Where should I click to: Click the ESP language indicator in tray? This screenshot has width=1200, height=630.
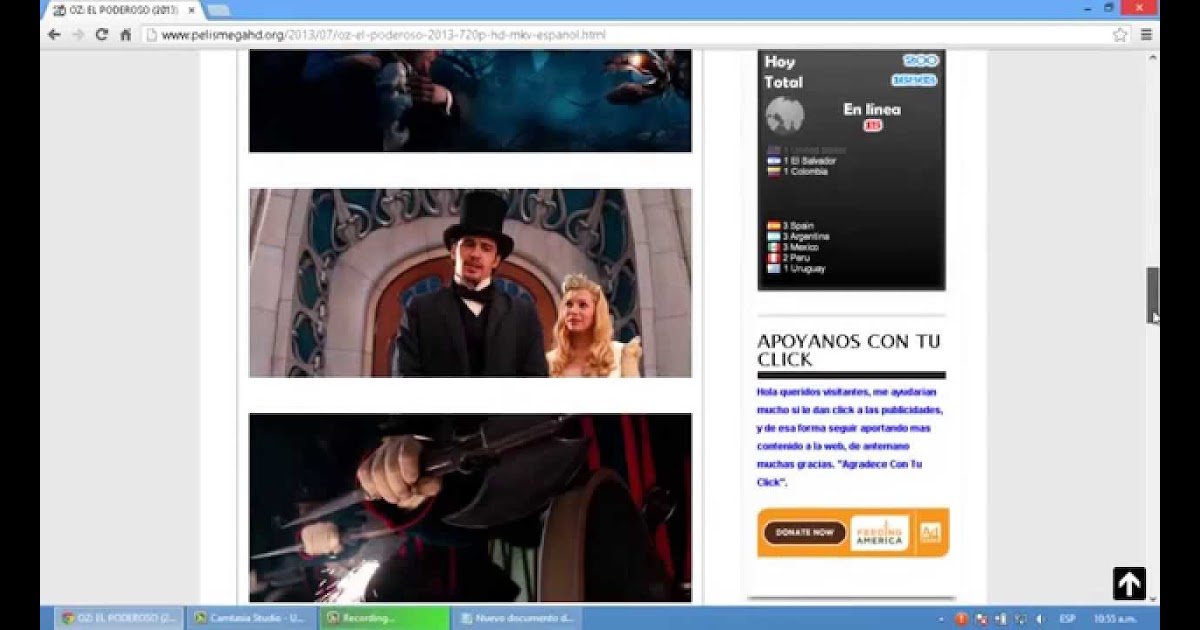tap(1067, 619)
